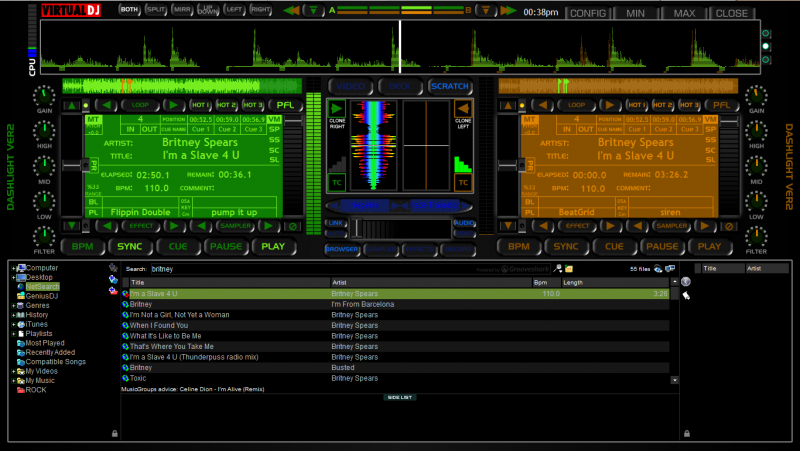Screen dimensions: 800x451
Task: Click left deck pitch up triangle
Action: tap(71, 105)
